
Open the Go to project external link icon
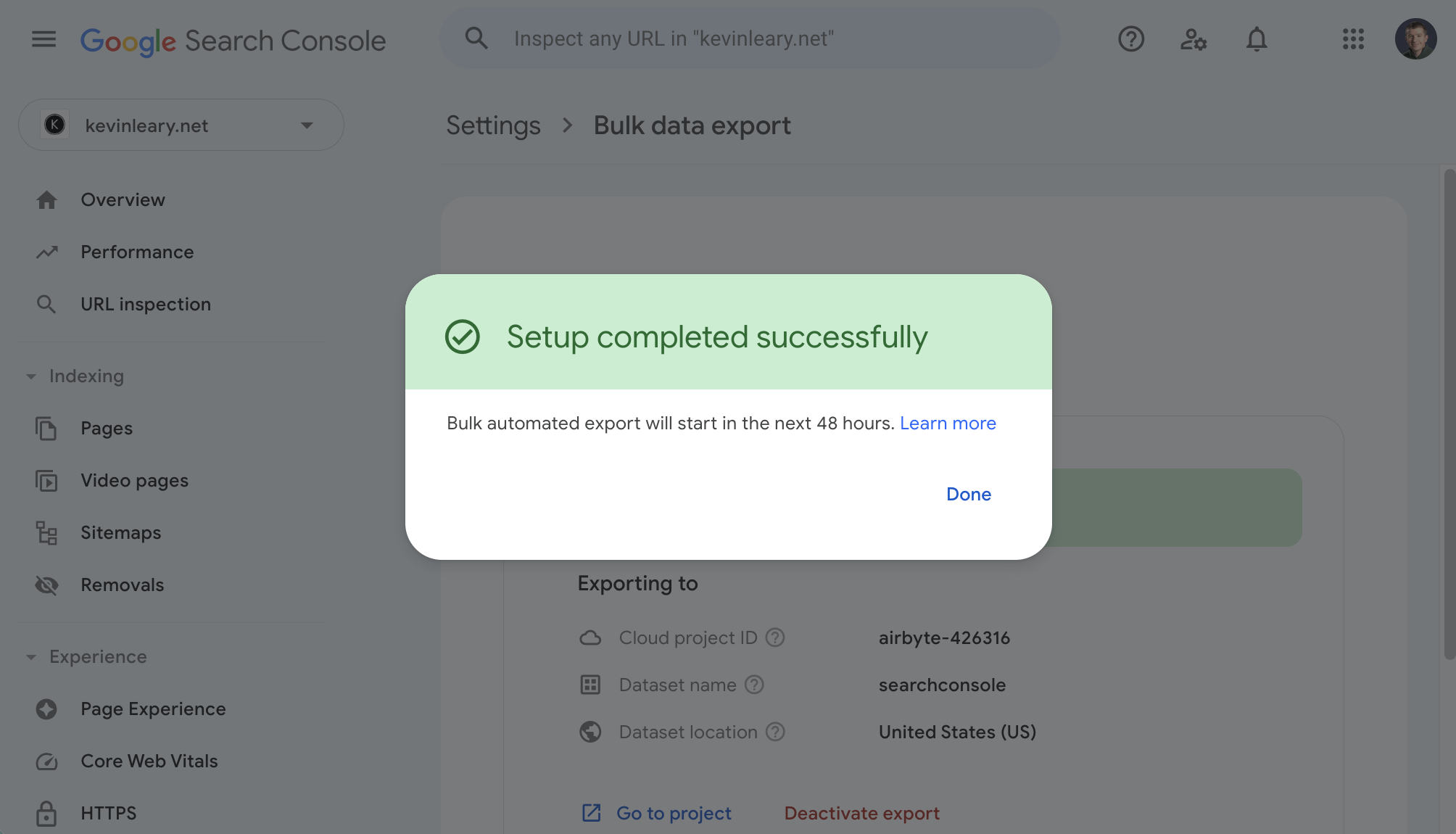coord(591,813)
